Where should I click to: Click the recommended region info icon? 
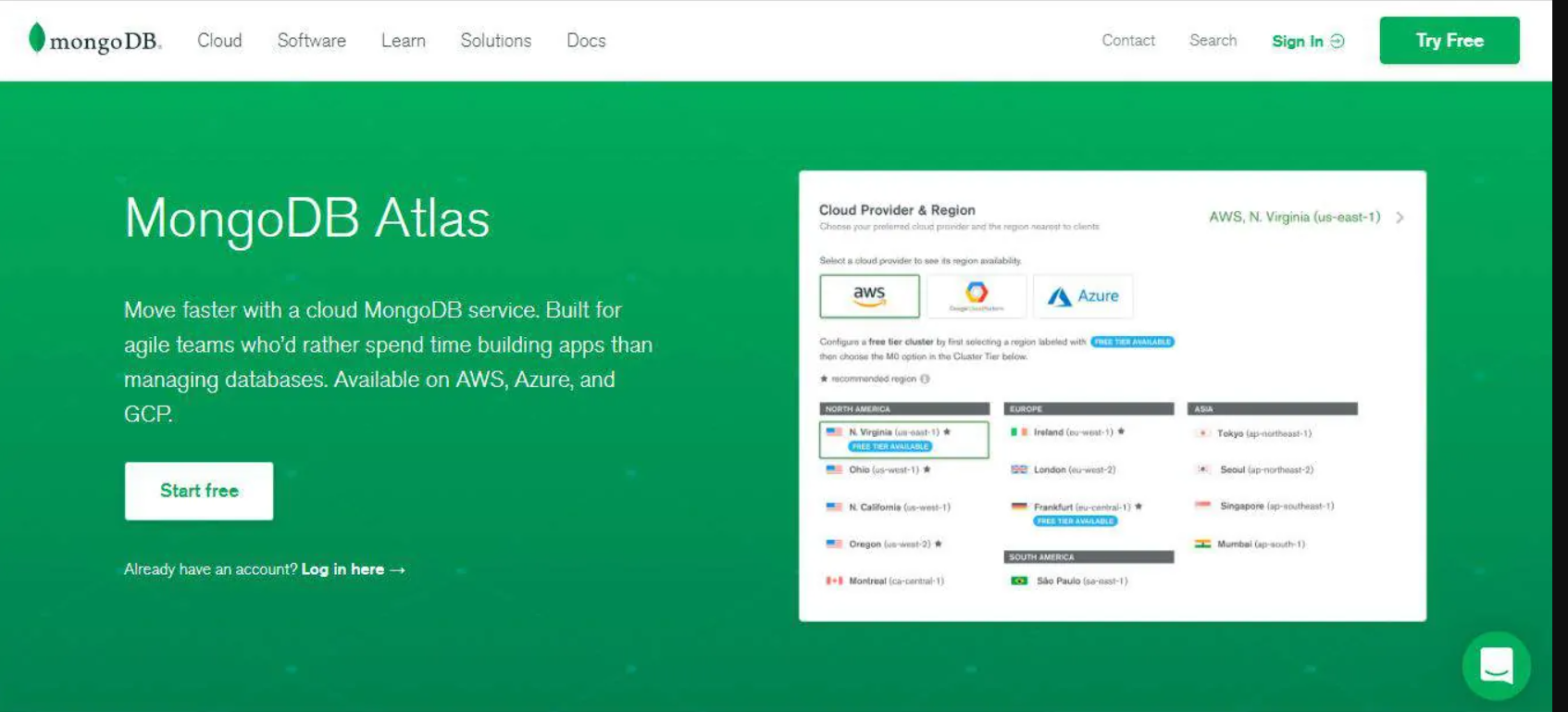(x=925, y=379)
